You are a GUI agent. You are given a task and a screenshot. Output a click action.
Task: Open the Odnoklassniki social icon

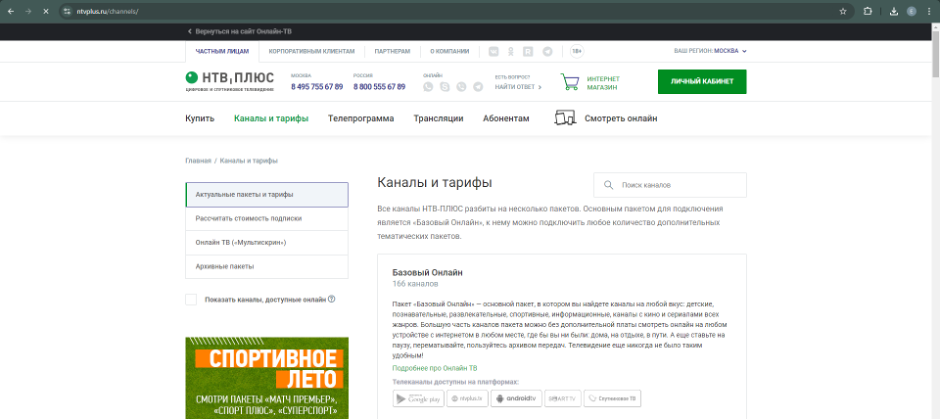point(511,52)
